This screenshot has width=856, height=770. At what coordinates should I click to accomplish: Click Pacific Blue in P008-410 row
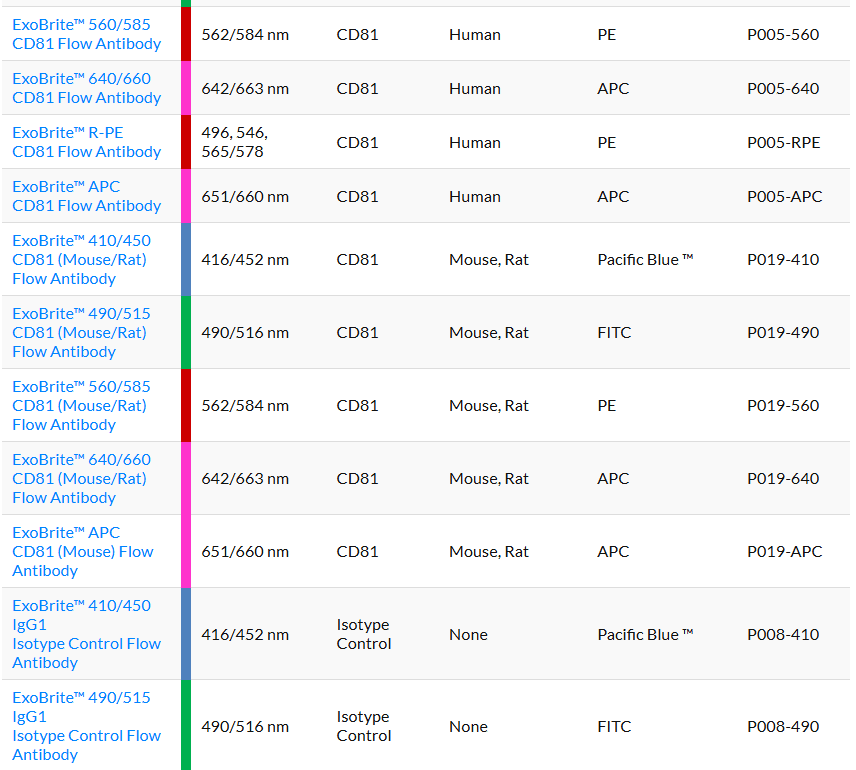pyautogui.click(x=645, y=635)
